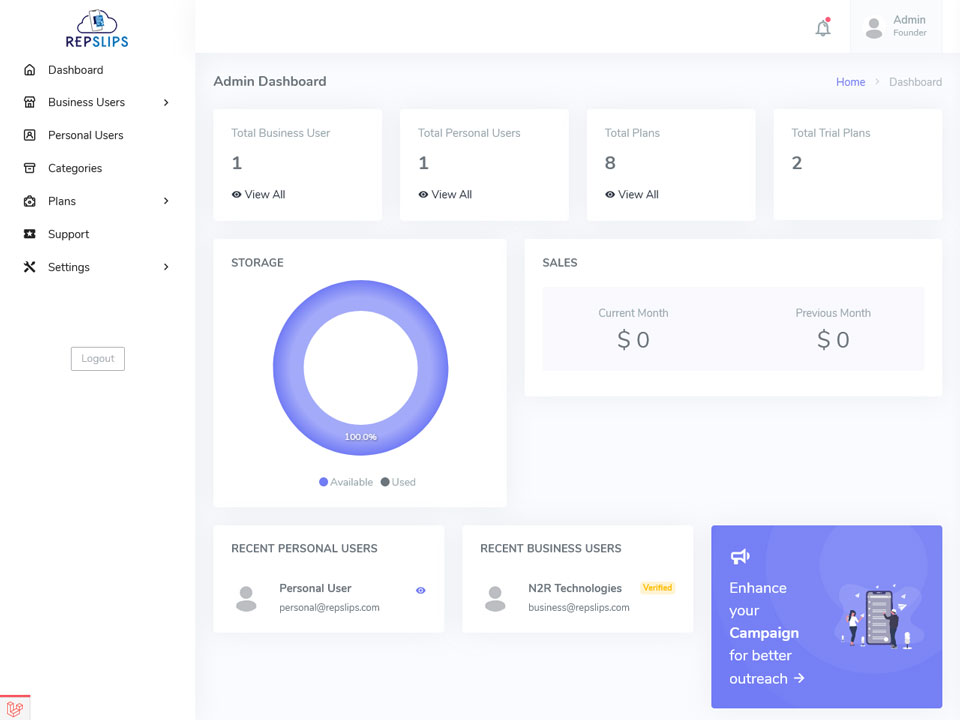Toggle the Available legend item in Storage chart
Screen dimensions: 960x720
coord(346,482)
